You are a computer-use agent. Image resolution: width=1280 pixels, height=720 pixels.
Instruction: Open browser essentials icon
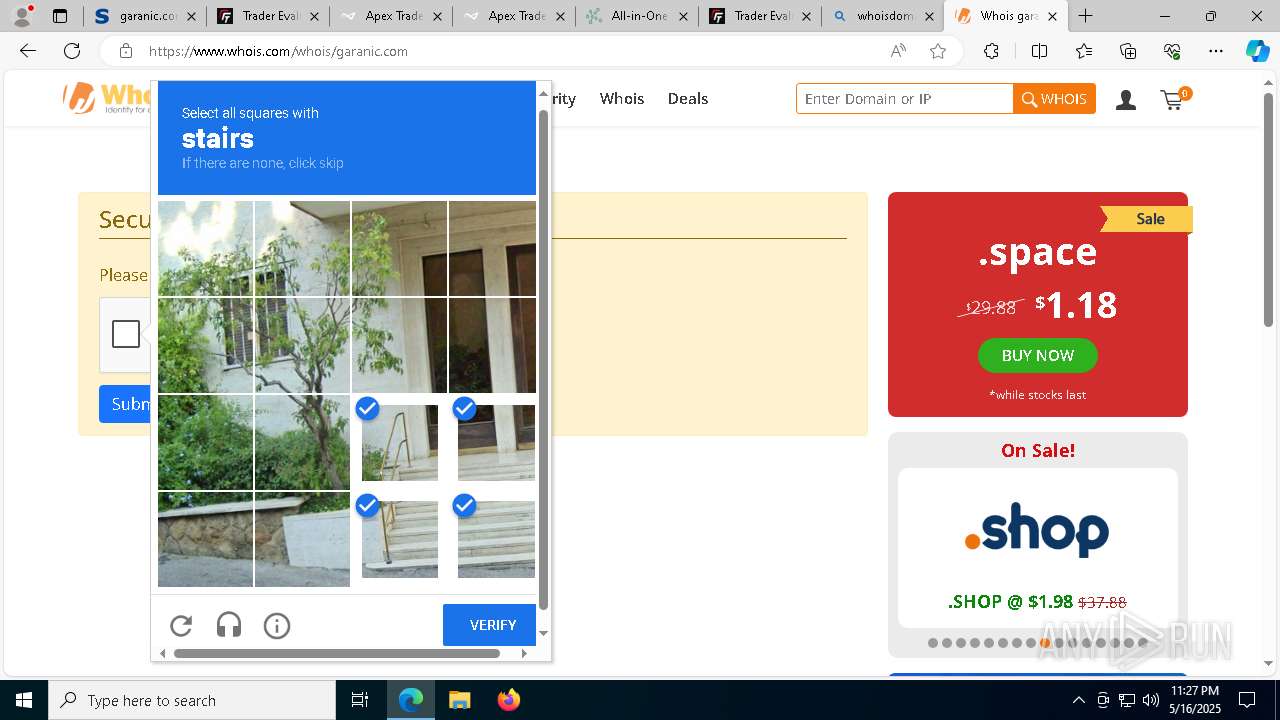pyautogui.click(x=1172, y=51)
